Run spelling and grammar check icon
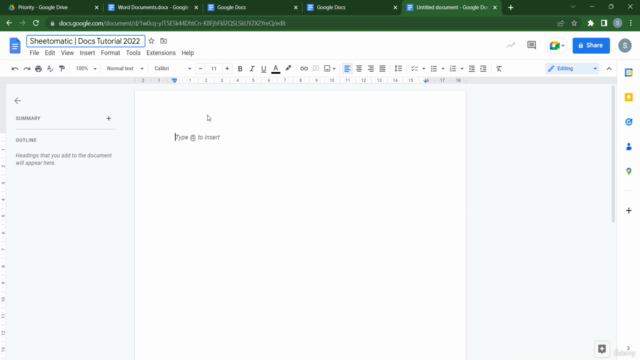 50,69
